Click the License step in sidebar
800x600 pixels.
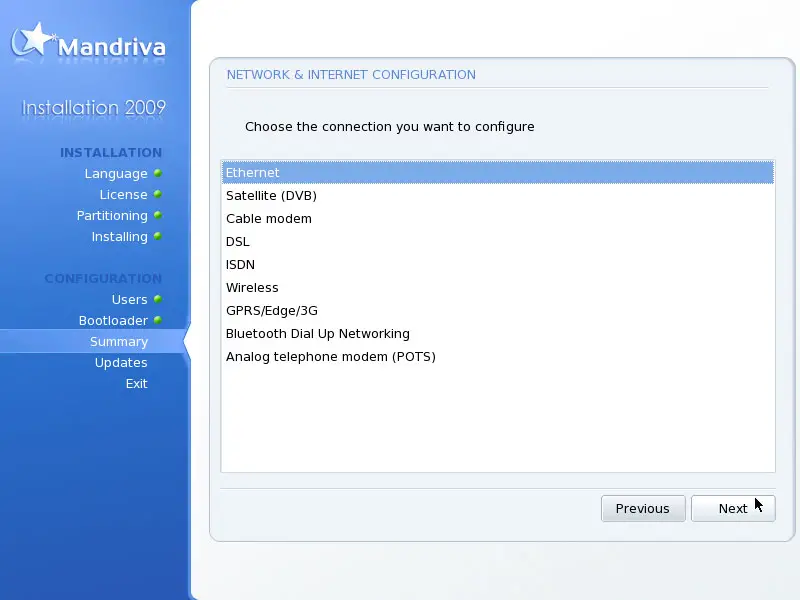123,194
